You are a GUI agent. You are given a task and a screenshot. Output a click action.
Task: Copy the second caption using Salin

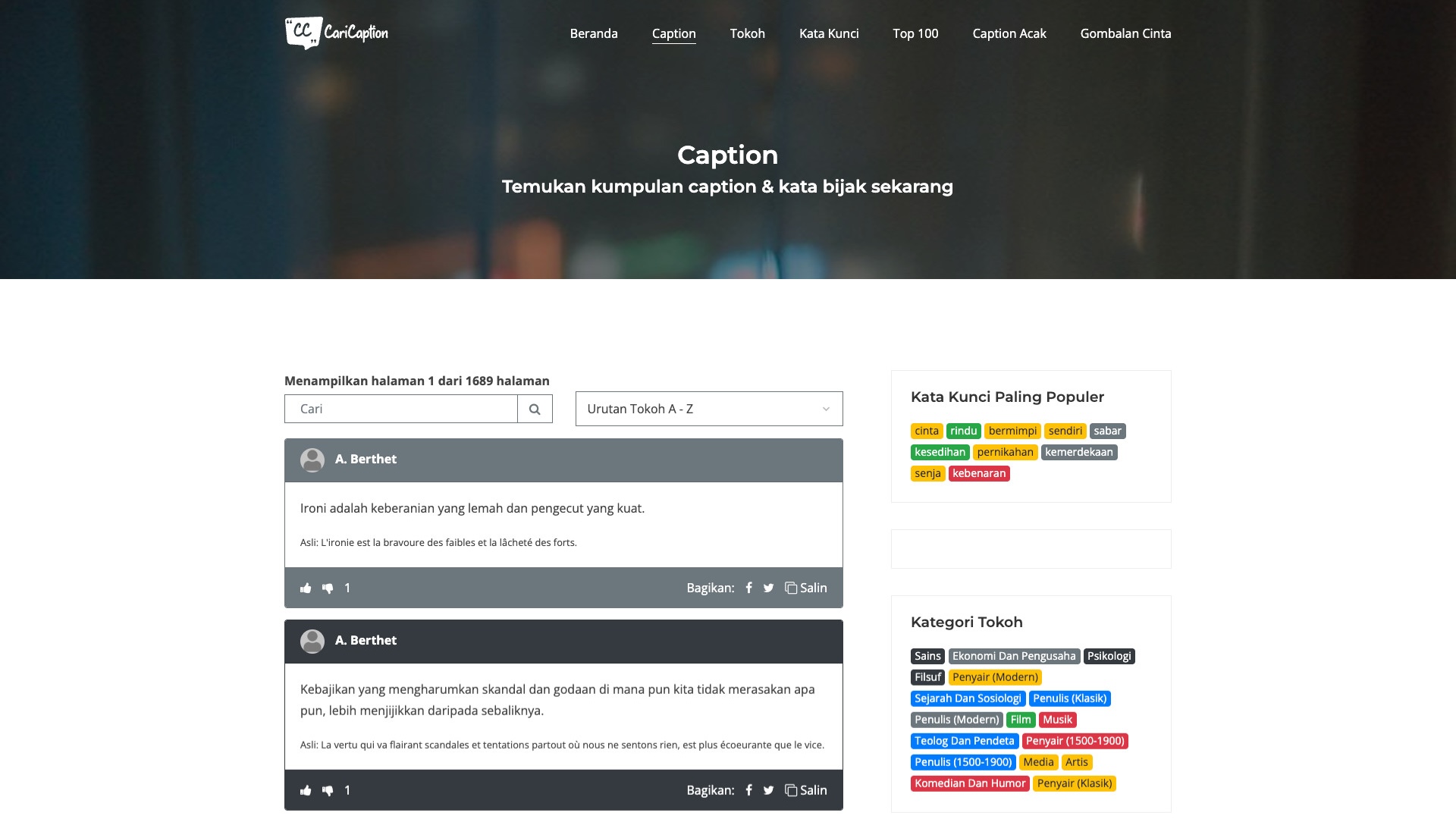(x=807, y=789)
